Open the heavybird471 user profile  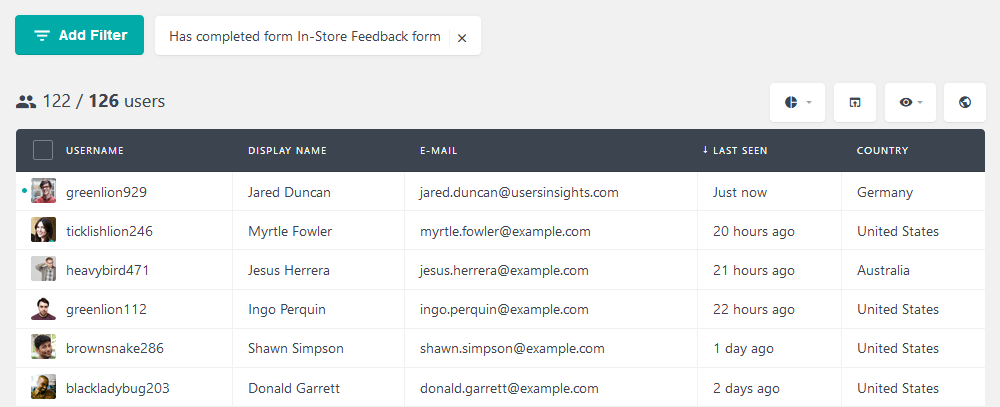point(108,270)
